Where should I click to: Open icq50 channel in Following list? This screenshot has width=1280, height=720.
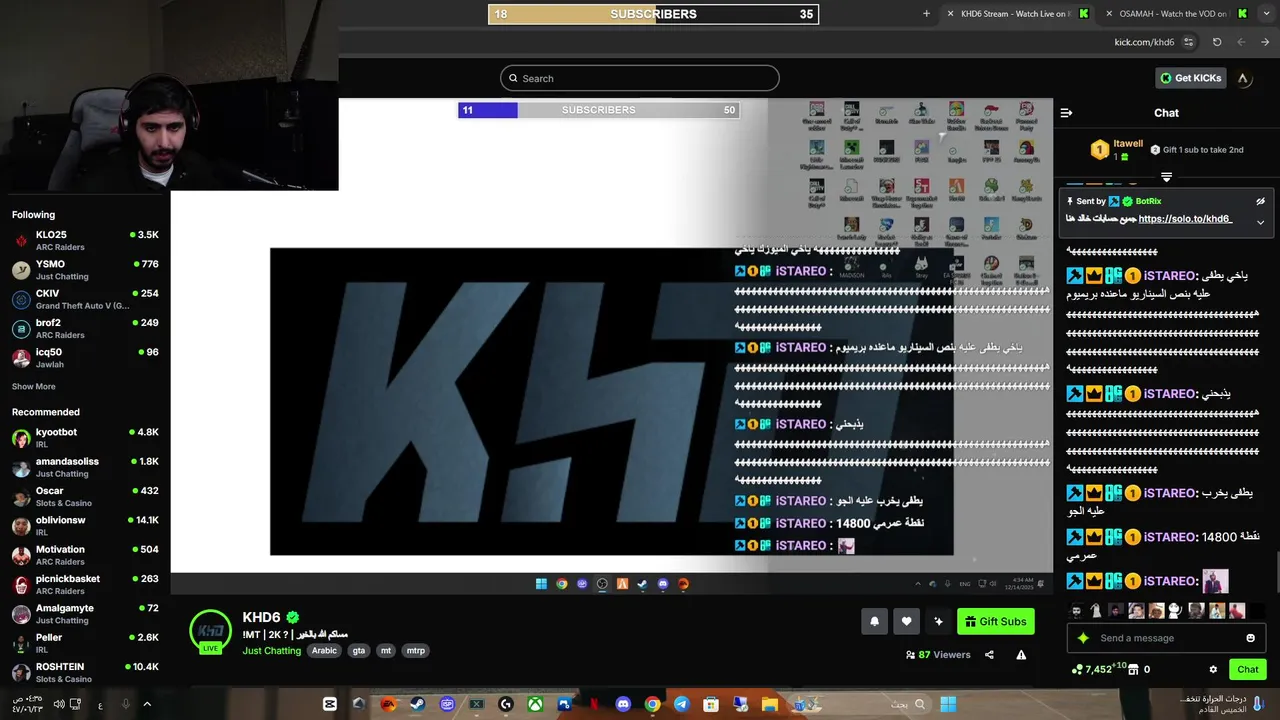(x=85, y=358)
